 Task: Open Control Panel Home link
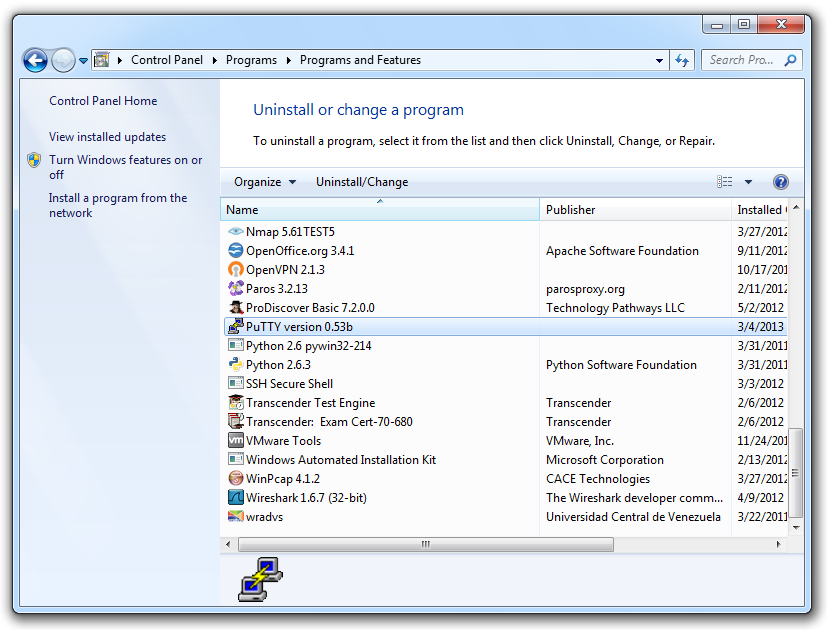(x=103, y=101)
